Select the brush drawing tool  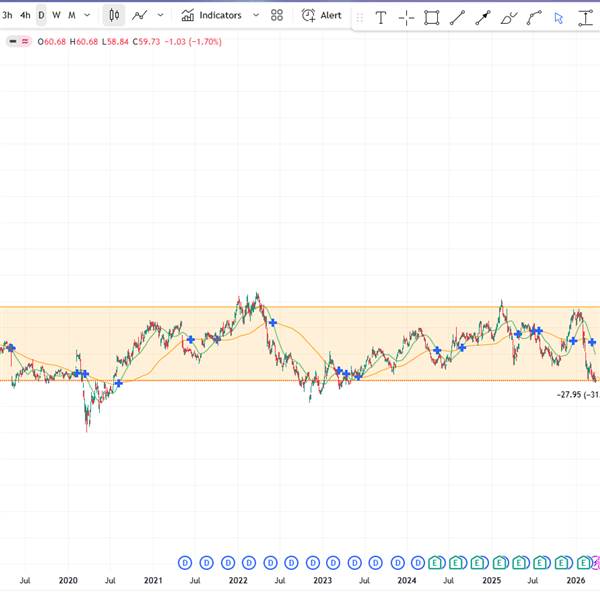(x=509, y=17)
